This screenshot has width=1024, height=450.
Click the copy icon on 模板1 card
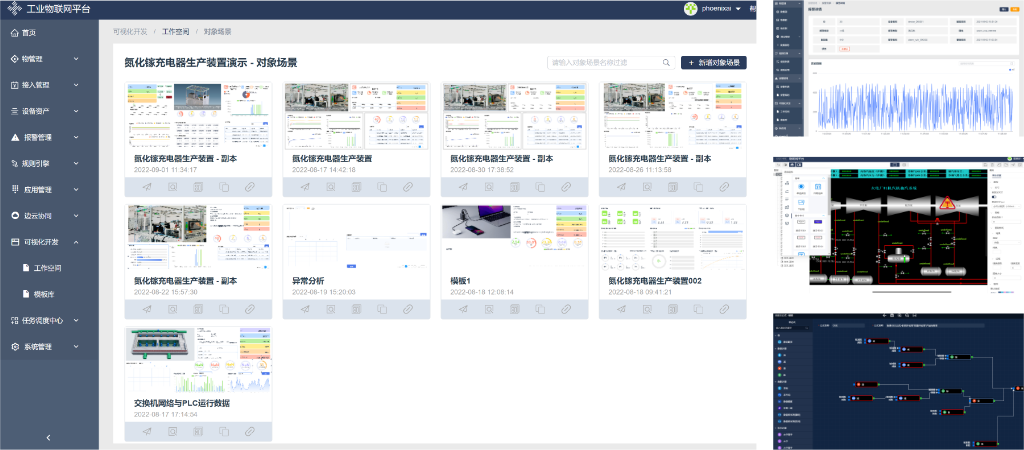point(540,309)
